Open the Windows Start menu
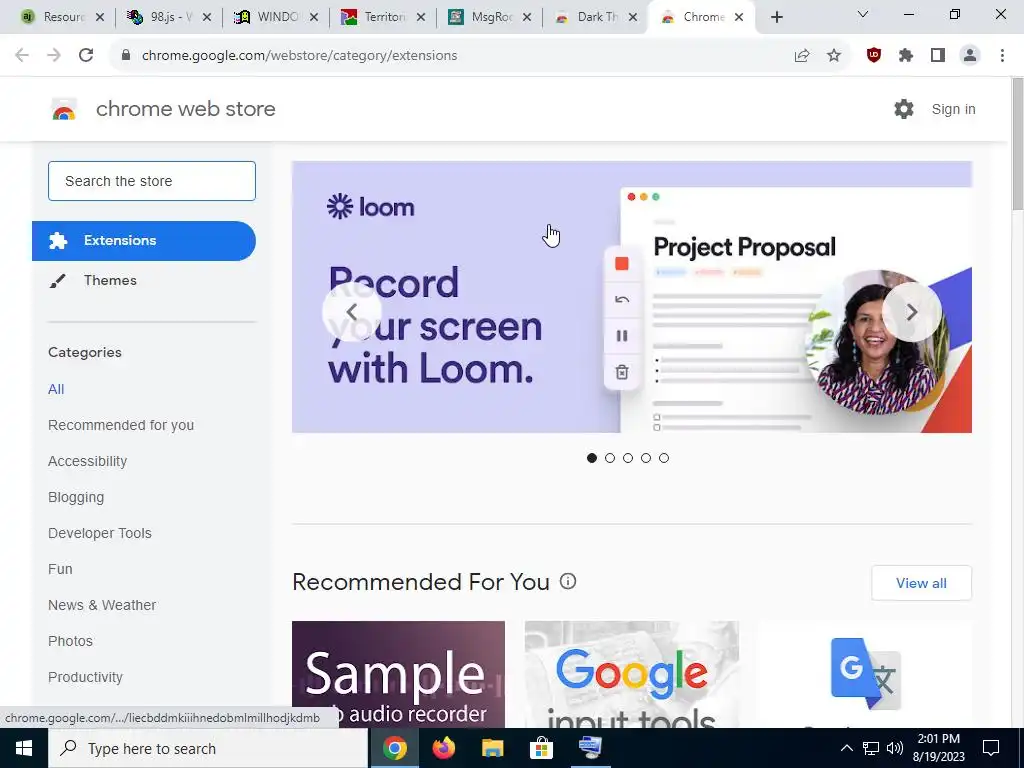The image size is (1024, 768). 24,748
